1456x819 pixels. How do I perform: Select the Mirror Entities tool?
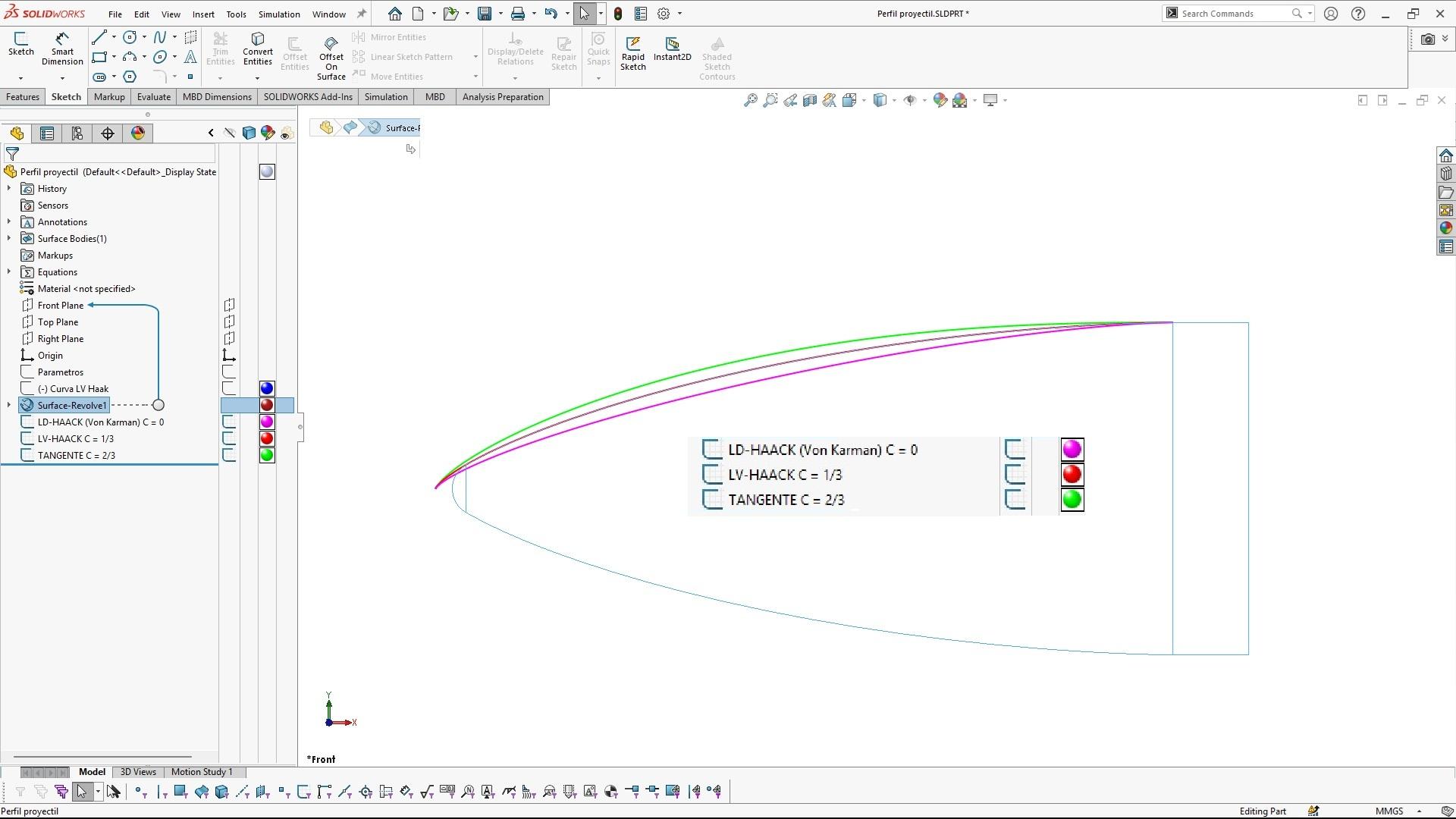pos(397,36)
